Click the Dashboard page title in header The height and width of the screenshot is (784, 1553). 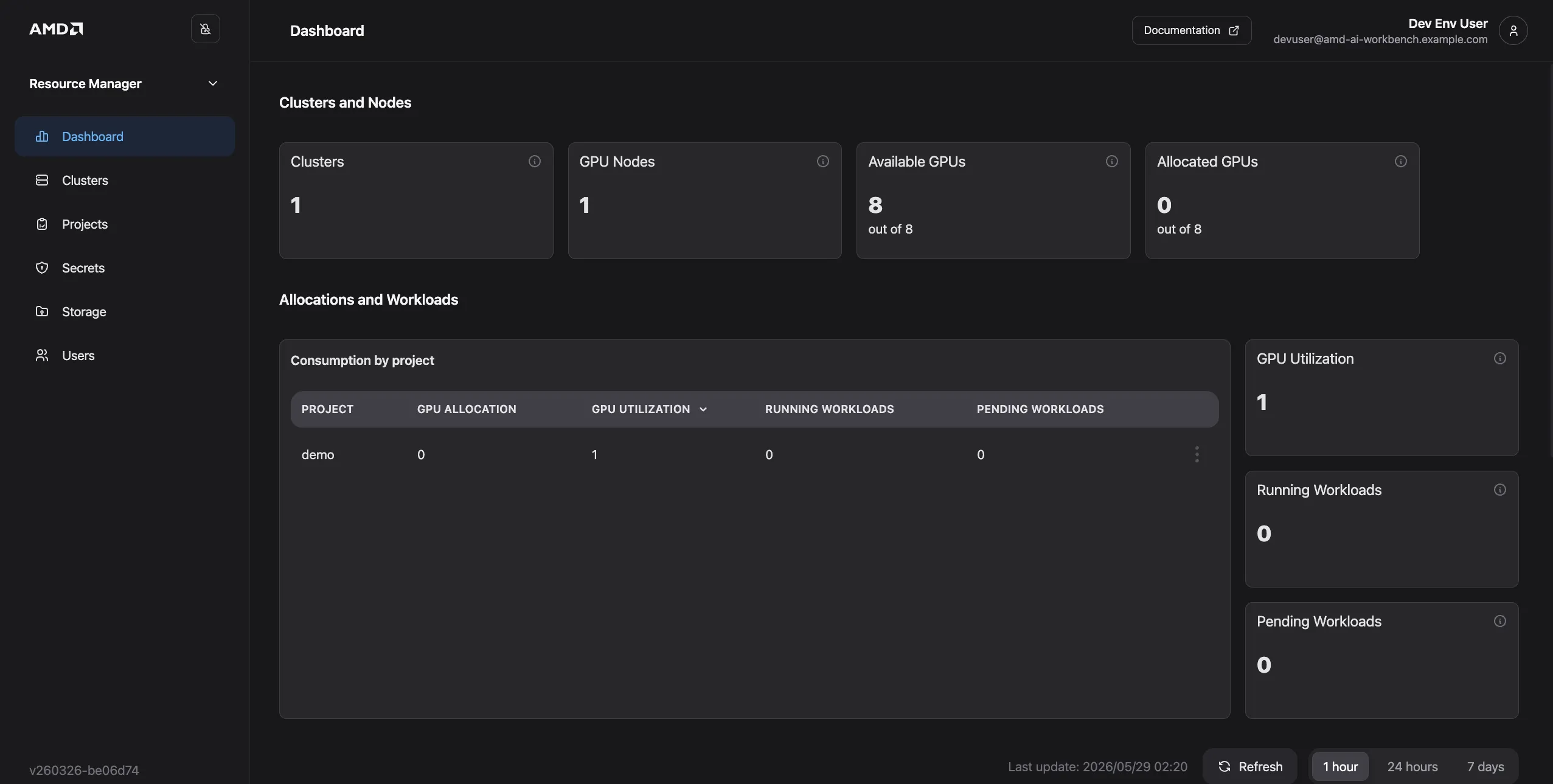[327, 30]
